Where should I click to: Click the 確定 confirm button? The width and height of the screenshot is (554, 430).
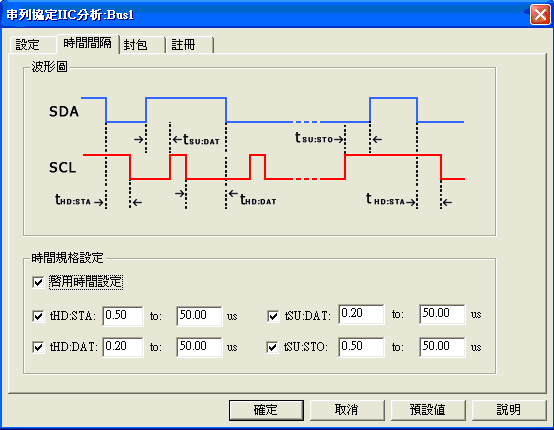[x=266, y=410]
